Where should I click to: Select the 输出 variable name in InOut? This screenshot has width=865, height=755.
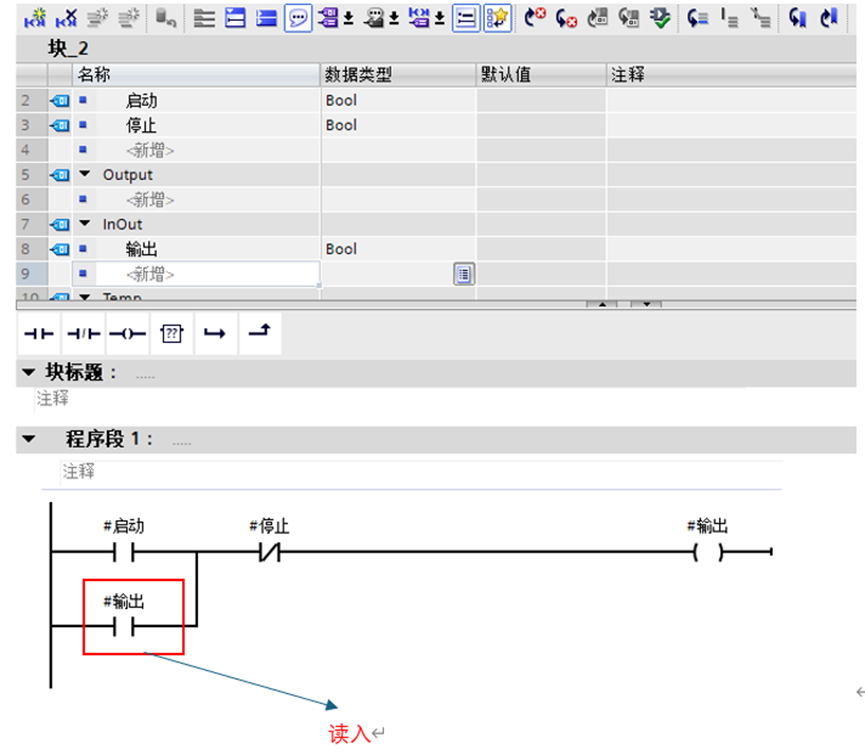(141, 249)
